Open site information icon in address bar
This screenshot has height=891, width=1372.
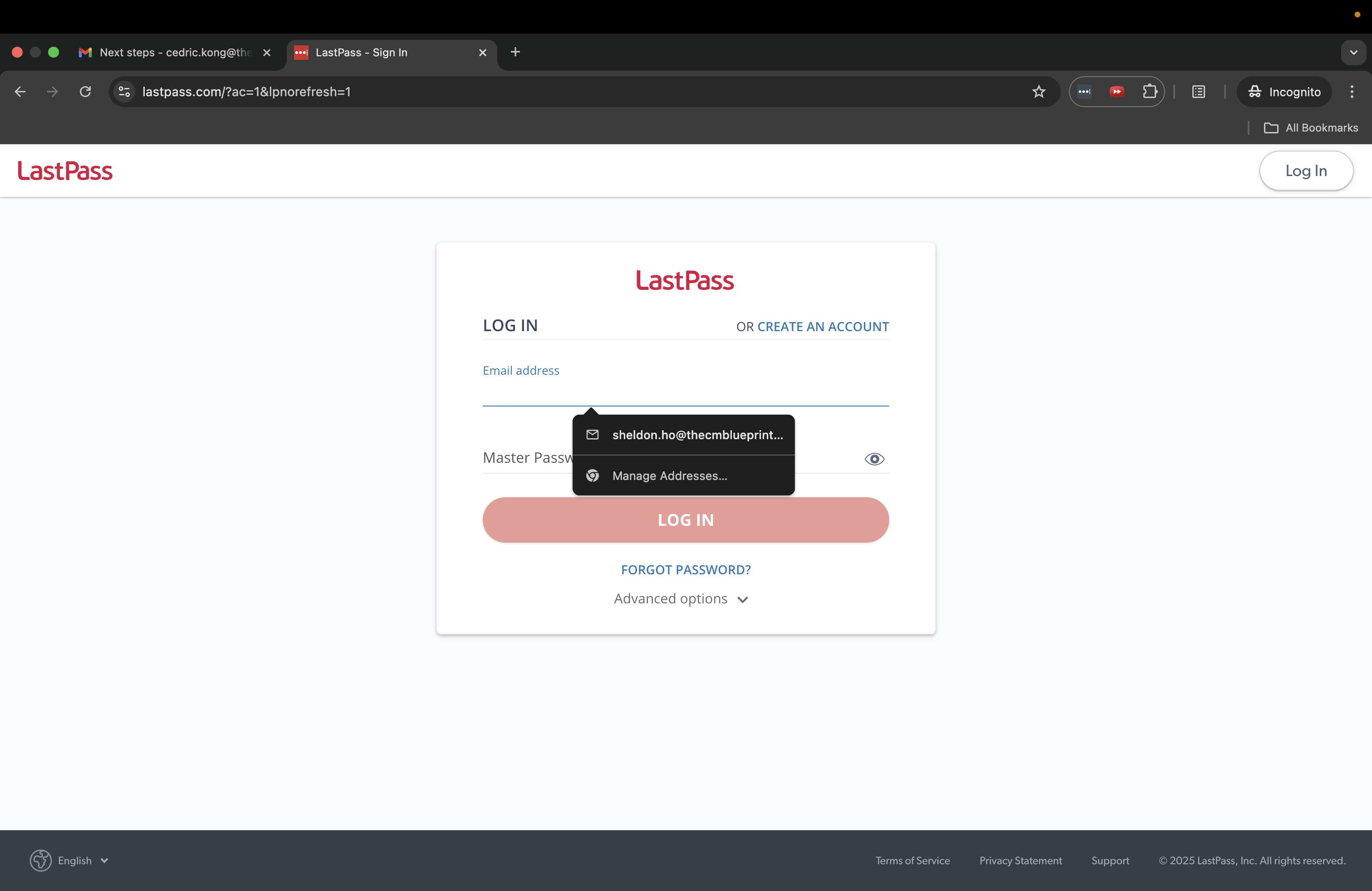coord(124,92)
